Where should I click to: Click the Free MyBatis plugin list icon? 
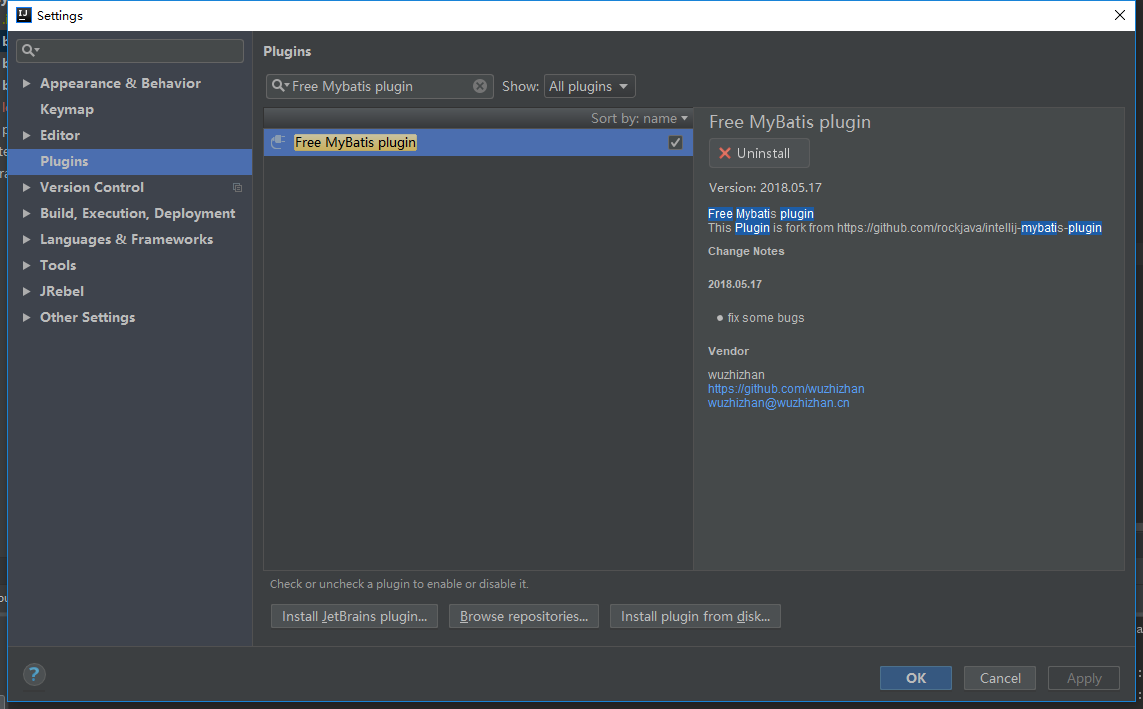[x=278, y=142]
